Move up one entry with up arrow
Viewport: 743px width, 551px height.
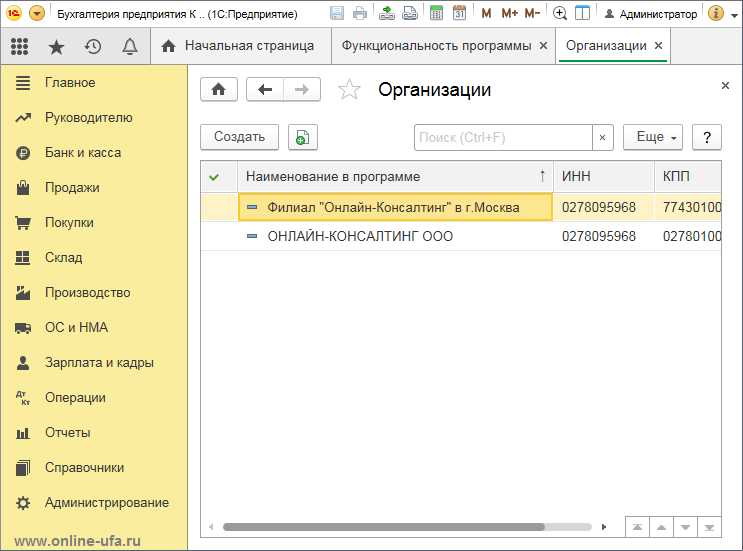(661, 527)
